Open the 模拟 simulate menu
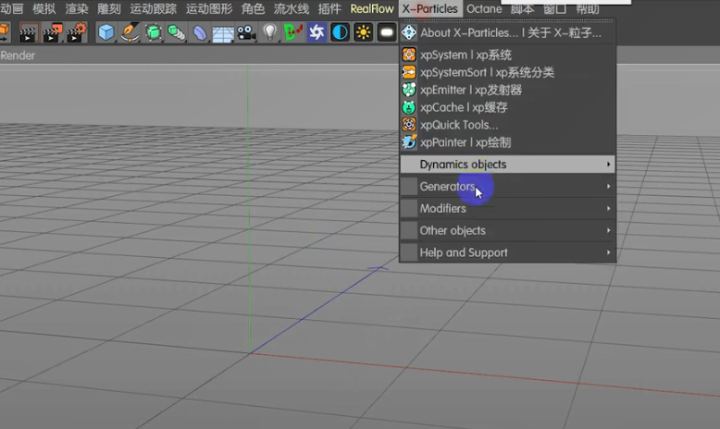The image size is (720, 429). (x=44, y=9)
